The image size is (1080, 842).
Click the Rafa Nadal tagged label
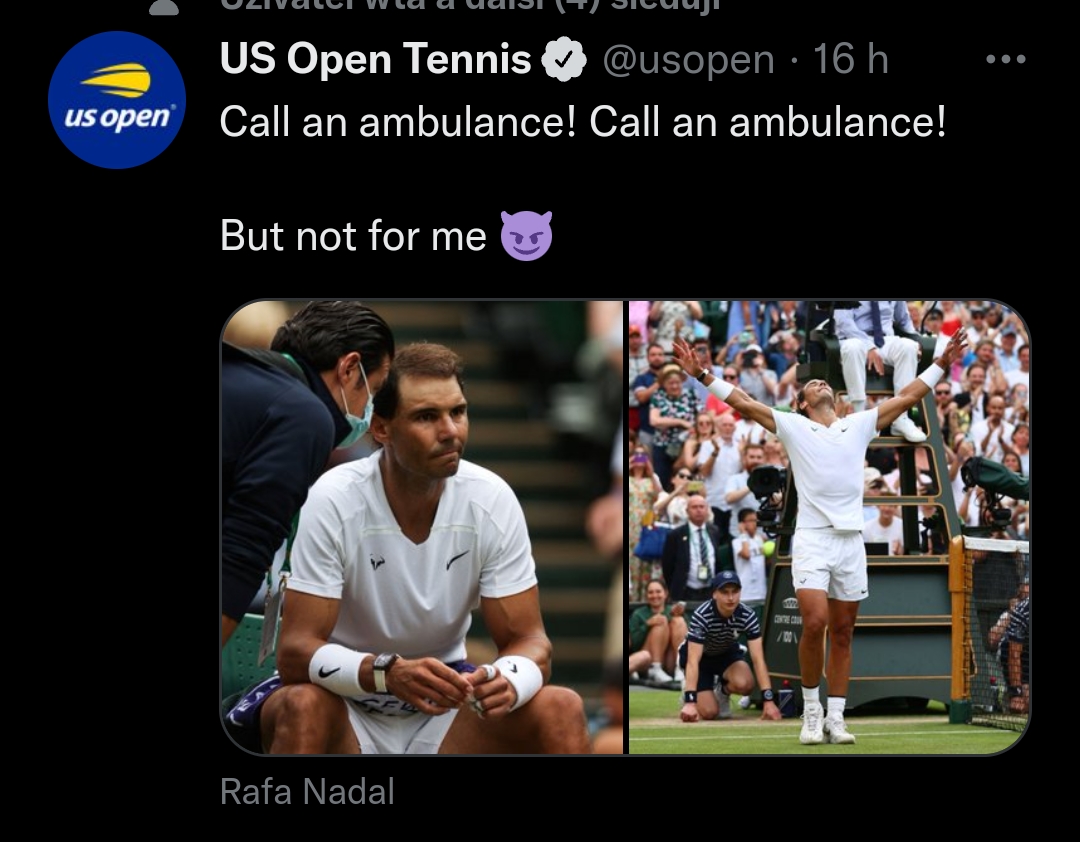[x=307, y=792]
